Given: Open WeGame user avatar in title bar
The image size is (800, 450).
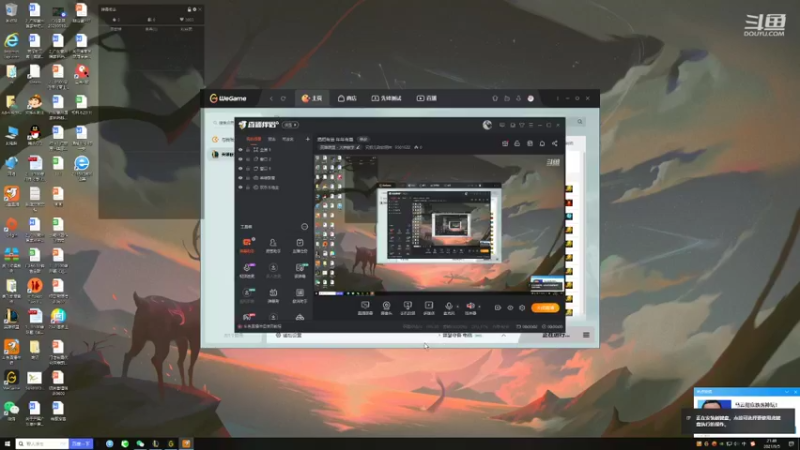Looking at the screenshot, I should point(531,98).
